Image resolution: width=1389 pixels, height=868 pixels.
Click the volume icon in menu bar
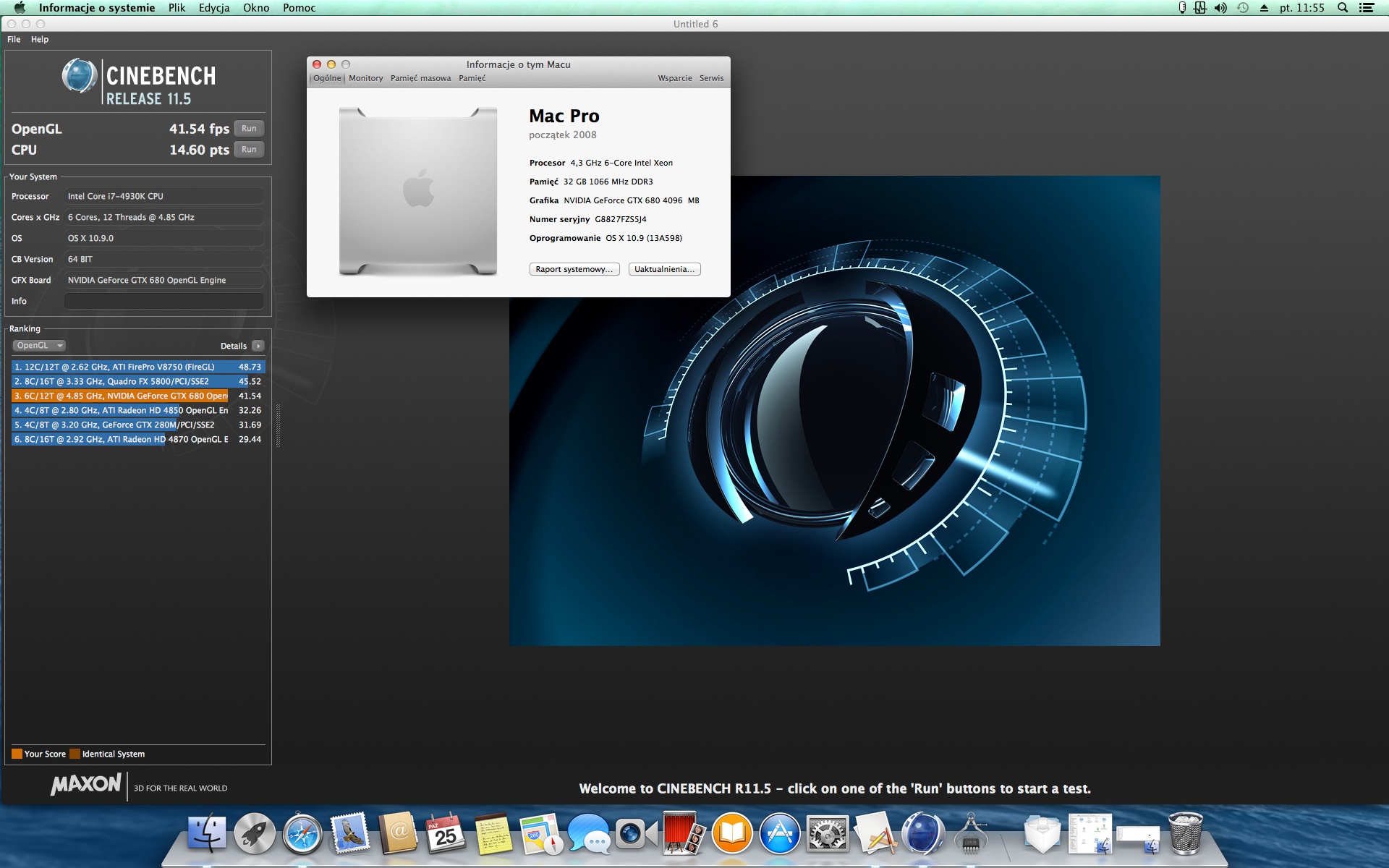[1220, 8]
